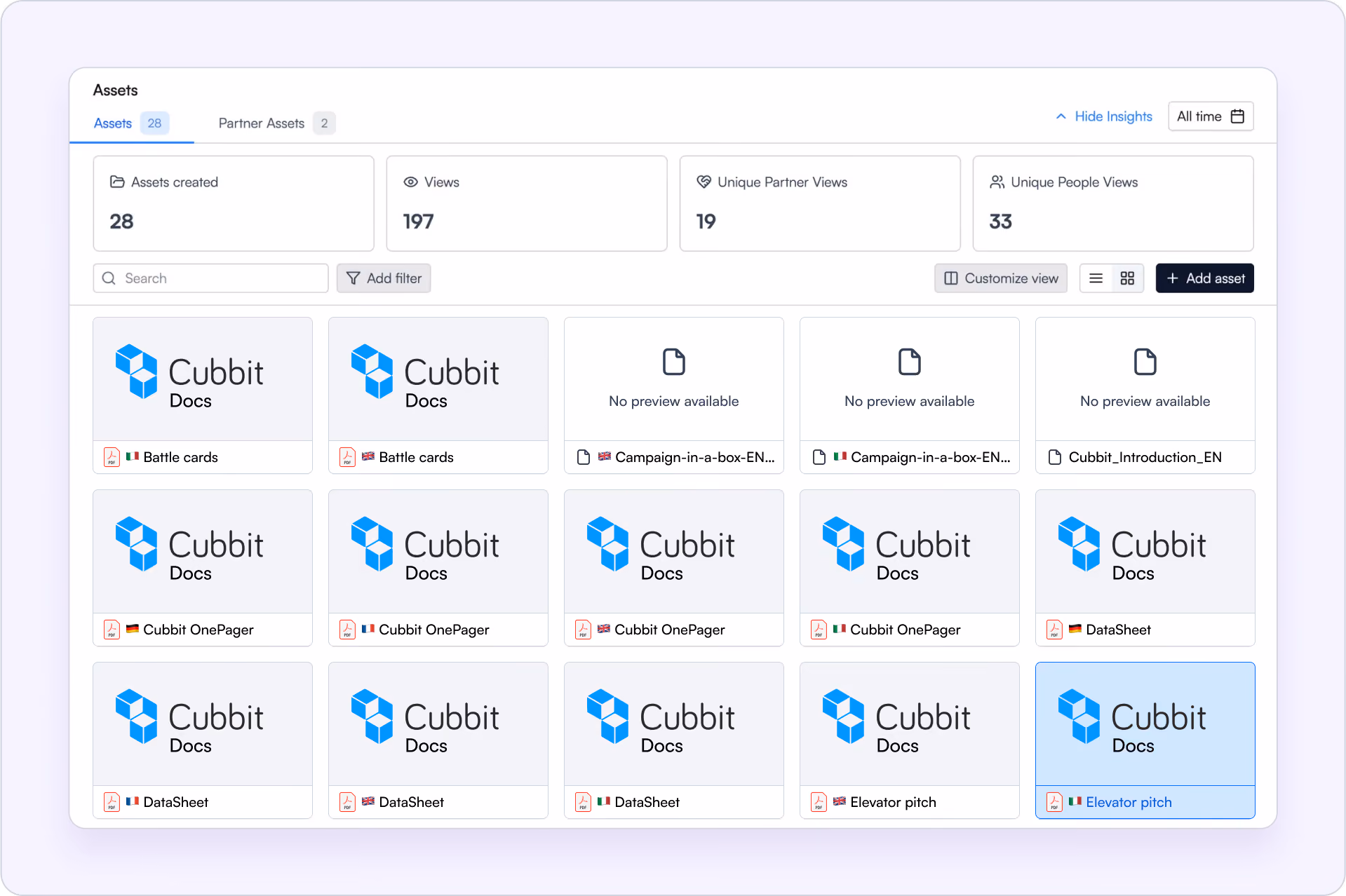Click the "Cubbit_Introduction_EN" file name

coord(1145,457)
